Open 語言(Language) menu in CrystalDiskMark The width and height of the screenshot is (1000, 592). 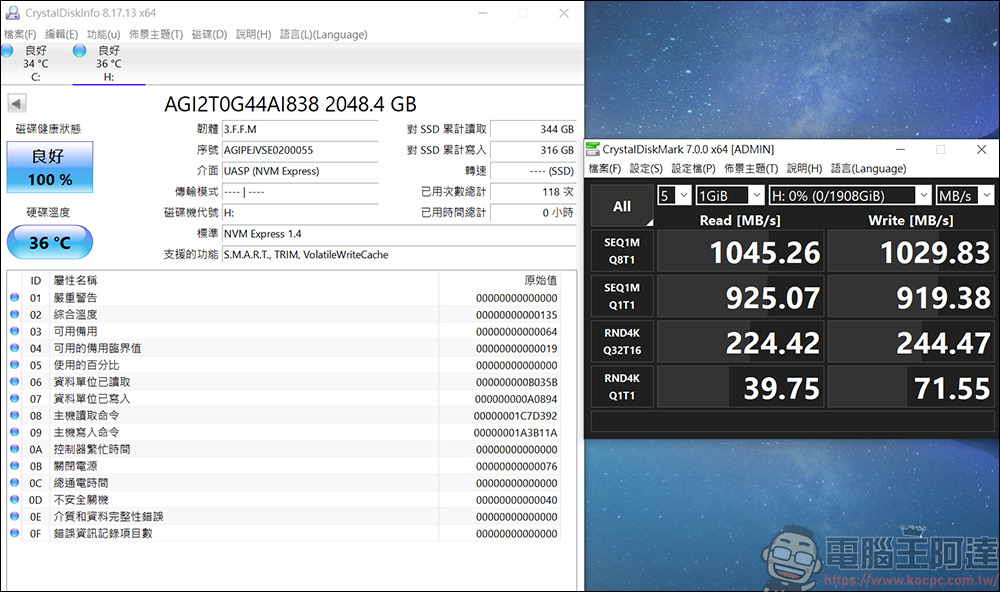coord(869,168)
